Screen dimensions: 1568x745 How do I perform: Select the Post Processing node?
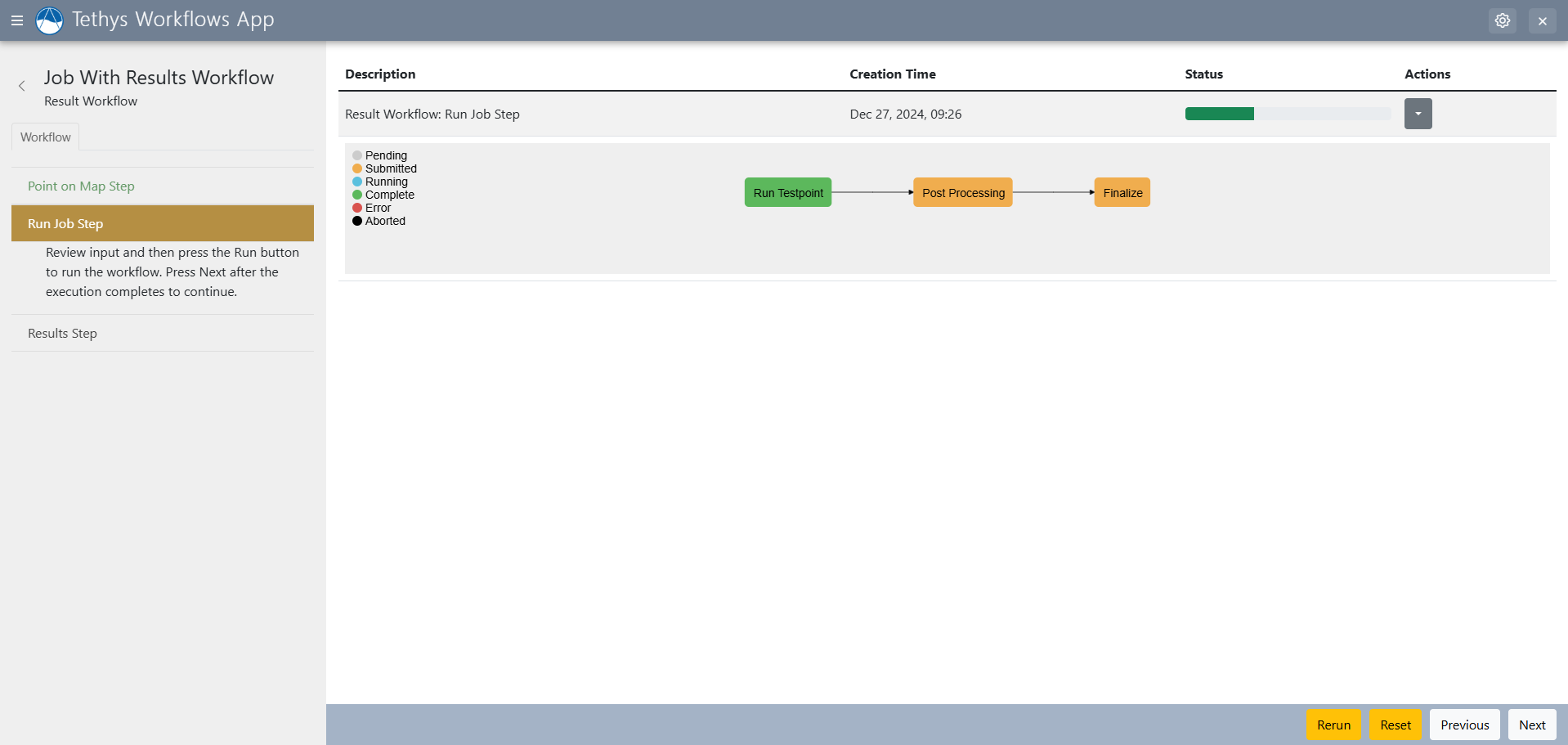[x=962, y=192]
